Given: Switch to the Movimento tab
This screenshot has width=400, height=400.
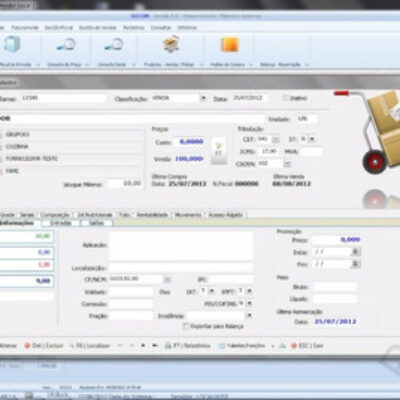Looking at the screenshot, I should (x=188, y=215).
